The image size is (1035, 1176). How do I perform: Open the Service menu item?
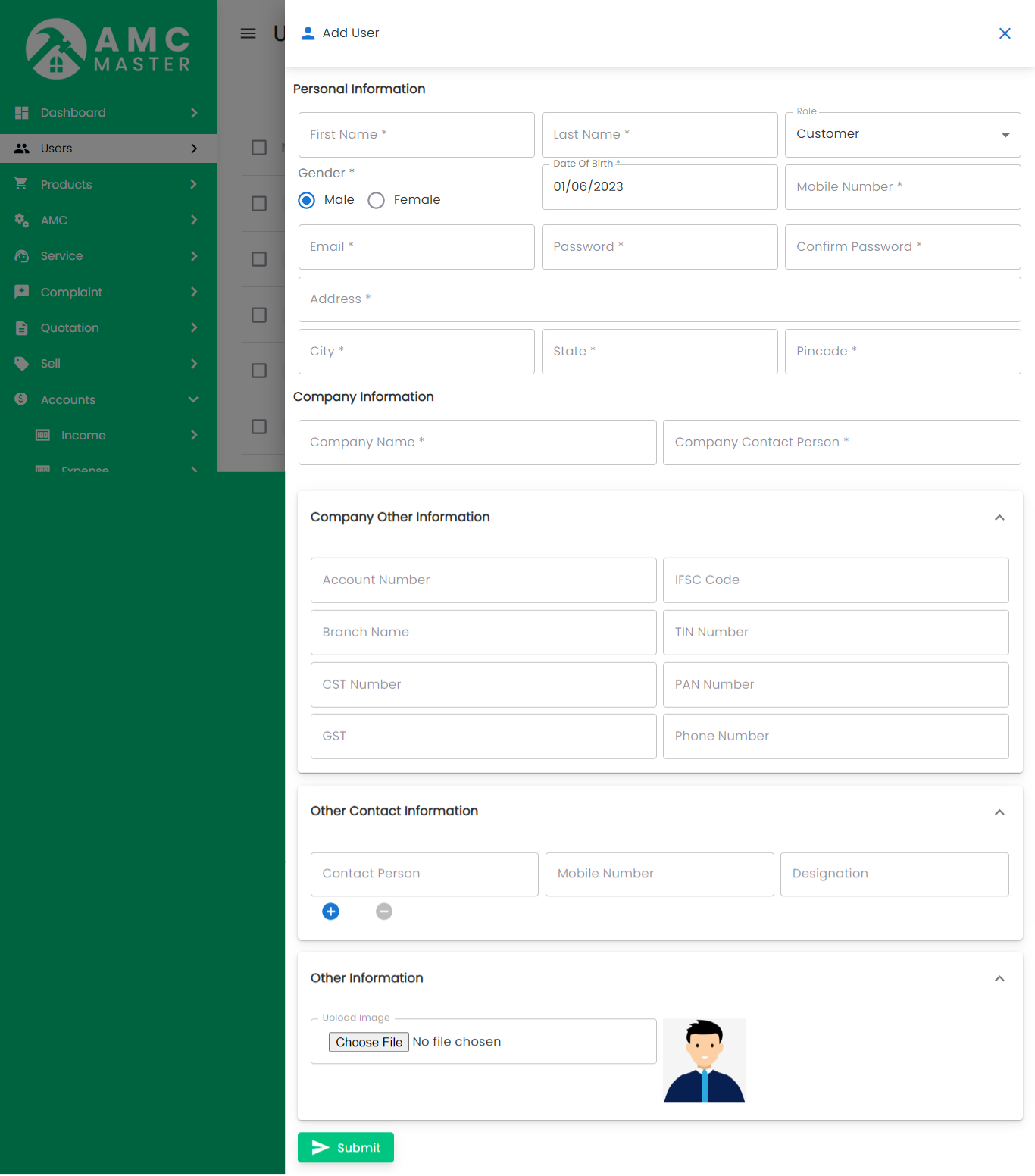pos(21,256)
